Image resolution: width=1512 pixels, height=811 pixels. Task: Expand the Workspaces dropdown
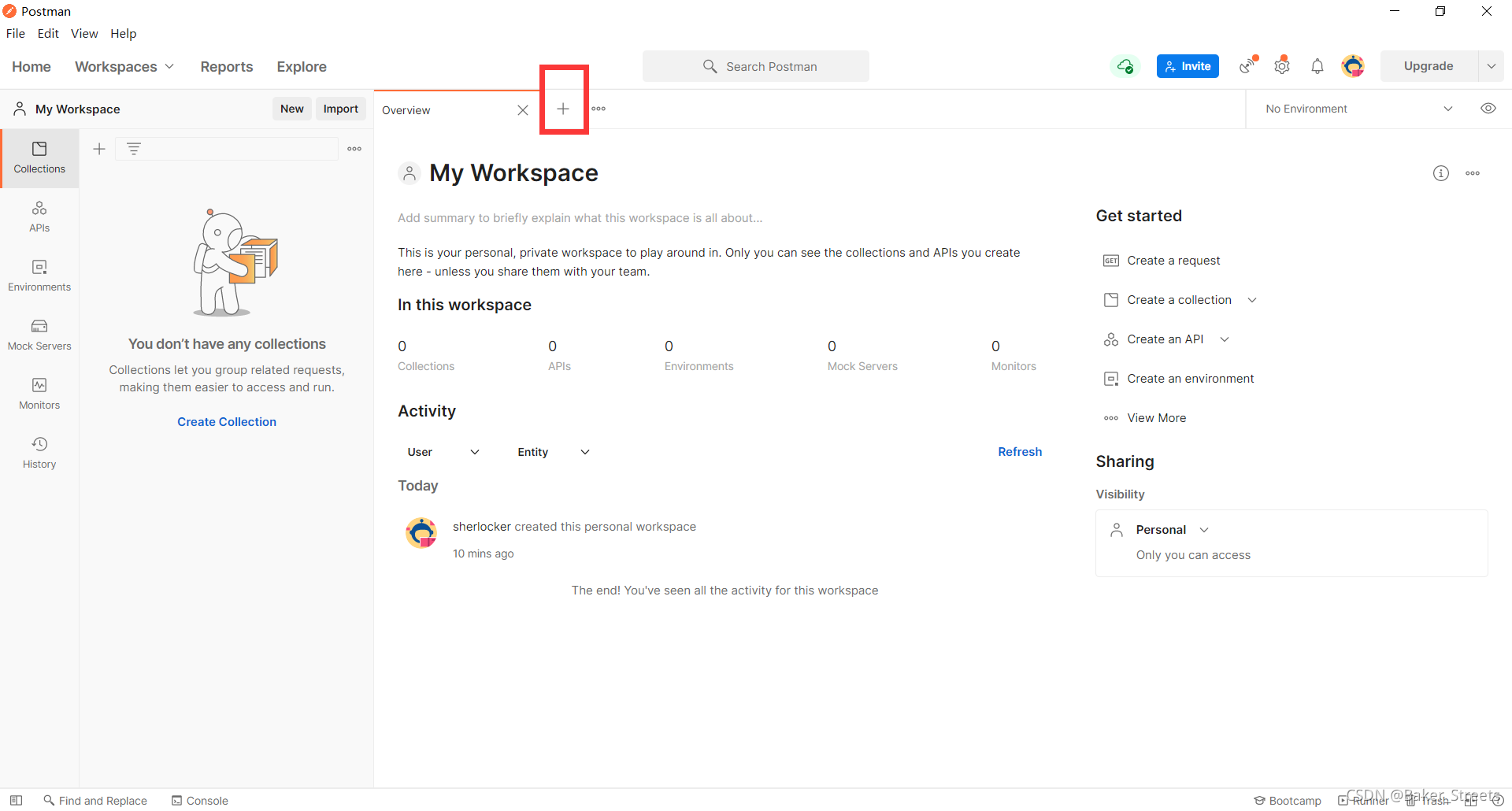click(124, 67)
